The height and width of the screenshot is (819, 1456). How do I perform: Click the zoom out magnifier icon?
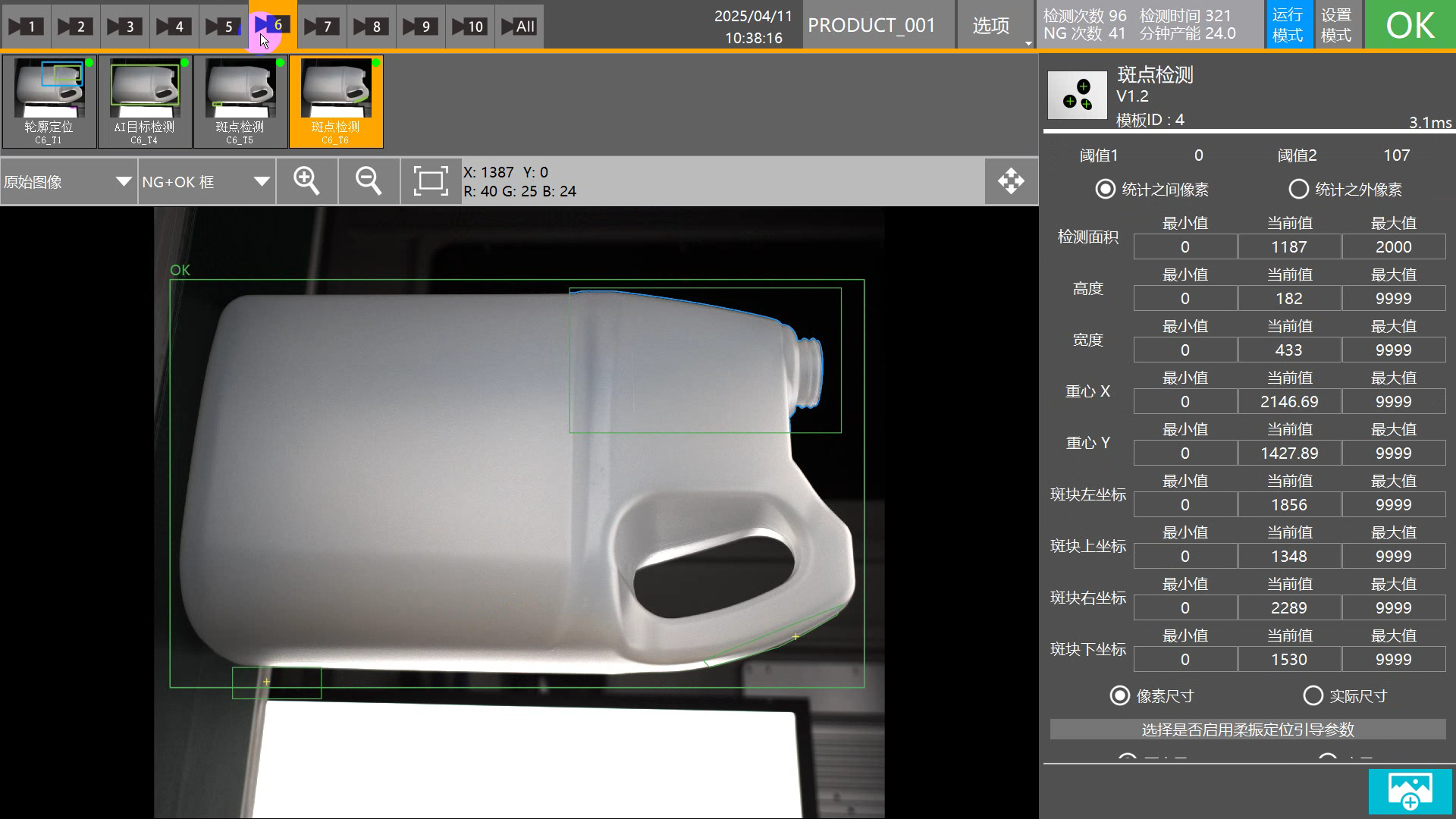pos(369,181)
